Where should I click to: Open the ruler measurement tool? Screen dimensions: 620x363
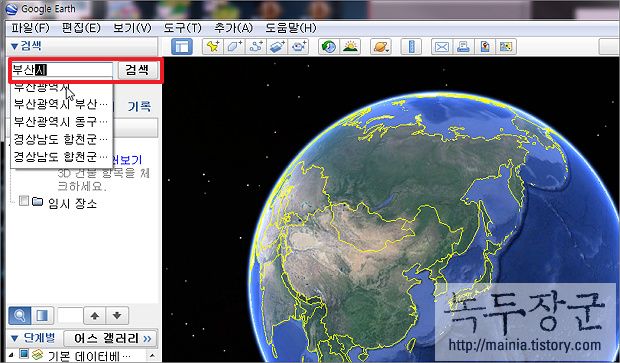(x=411, y=47)
